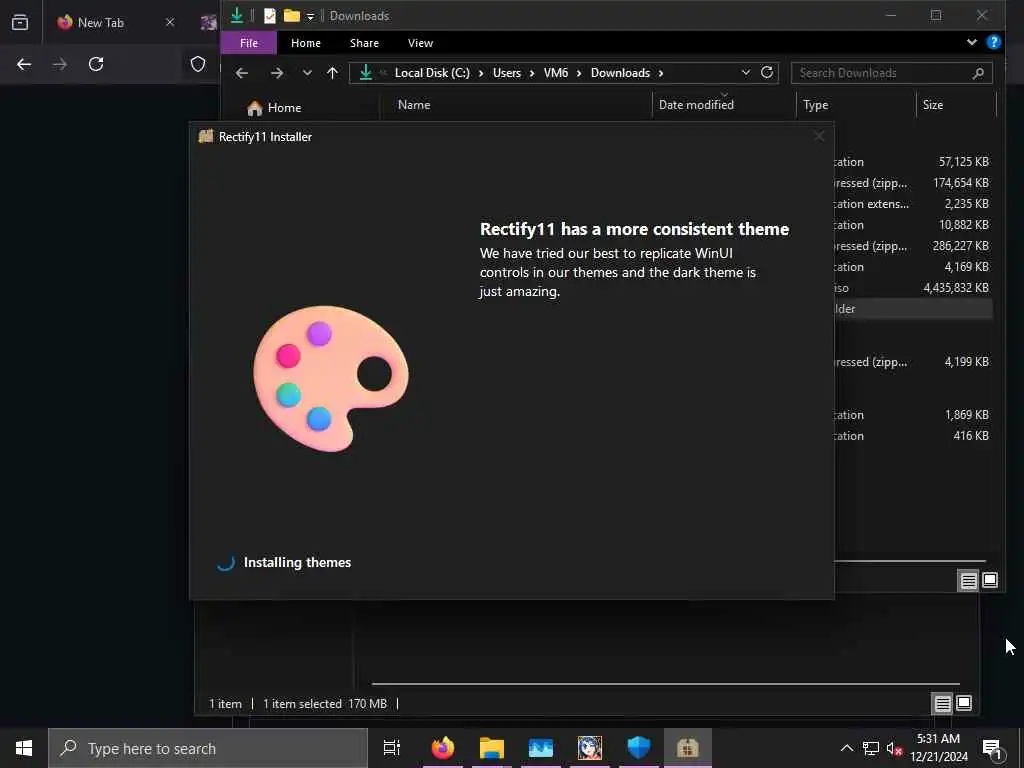Click Local Disk (C:) in the address path
Image resolution: width=1024 pixels, height=768 pixels.
[432, 73]
